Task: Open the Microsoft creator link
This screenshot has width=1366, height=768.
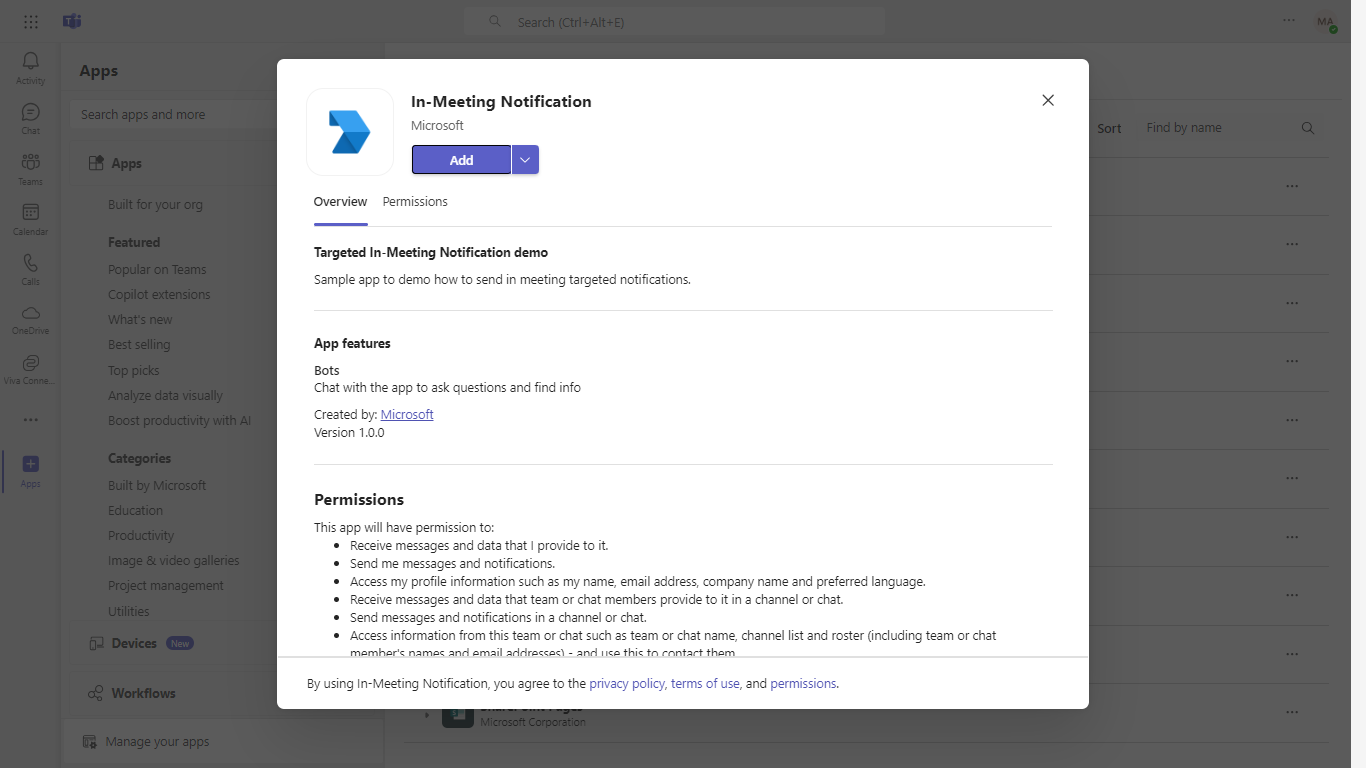Action: pyautogui.click(x=407, y=414)
